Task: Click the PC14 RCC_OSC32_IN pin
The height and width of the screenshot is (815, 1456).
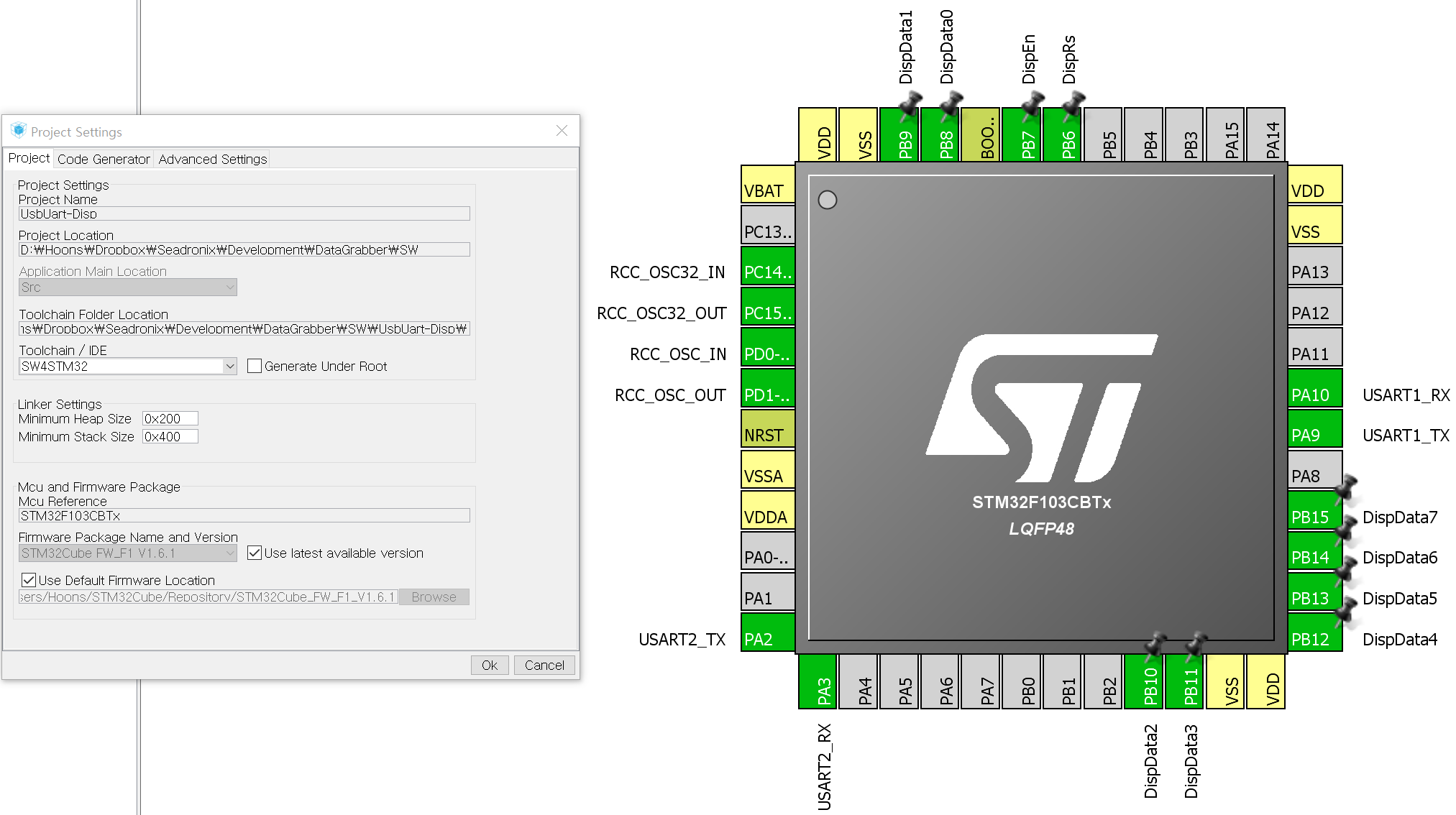Action: (767, 266)
